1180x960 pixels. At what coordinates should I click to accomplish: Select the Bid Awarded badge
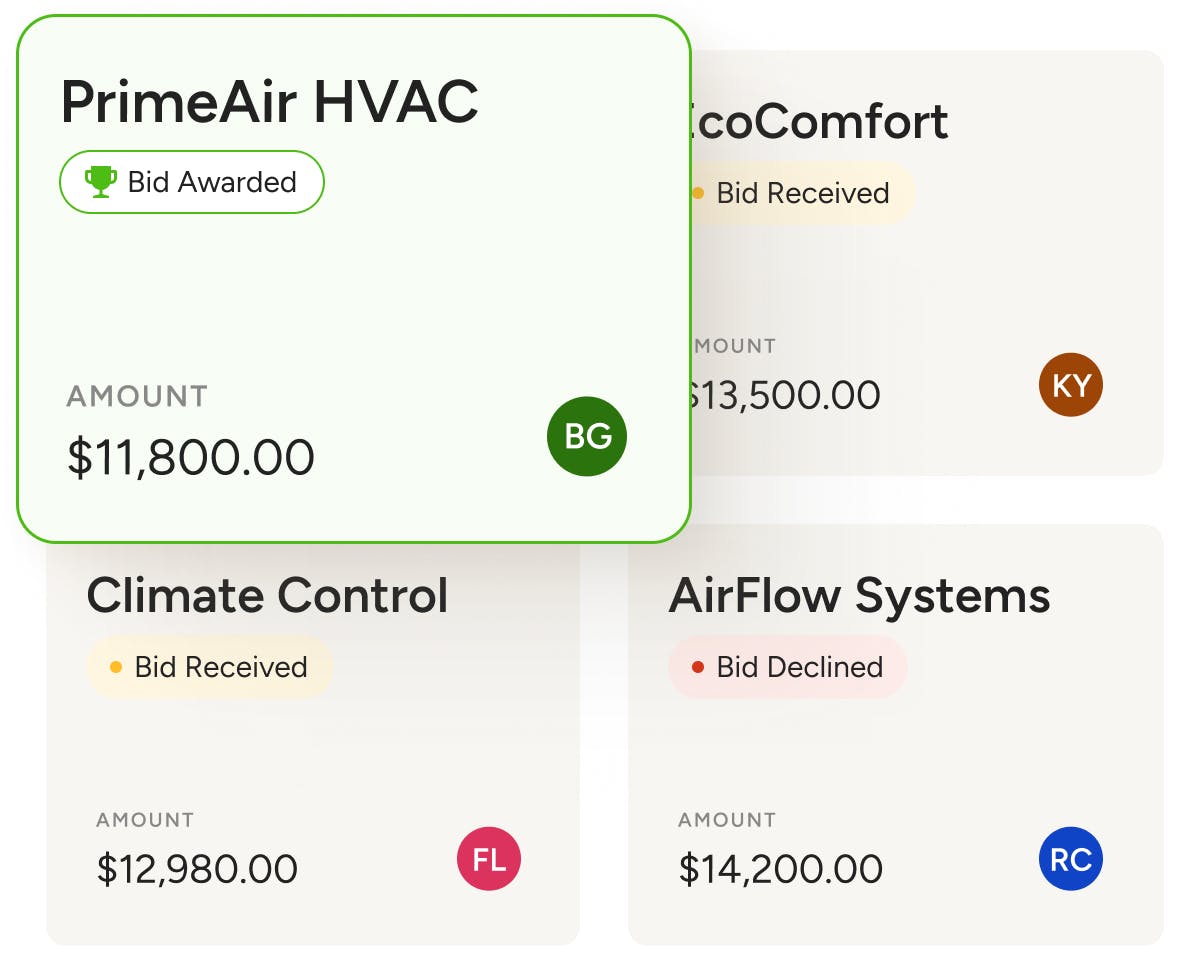(x=192, y=182)
